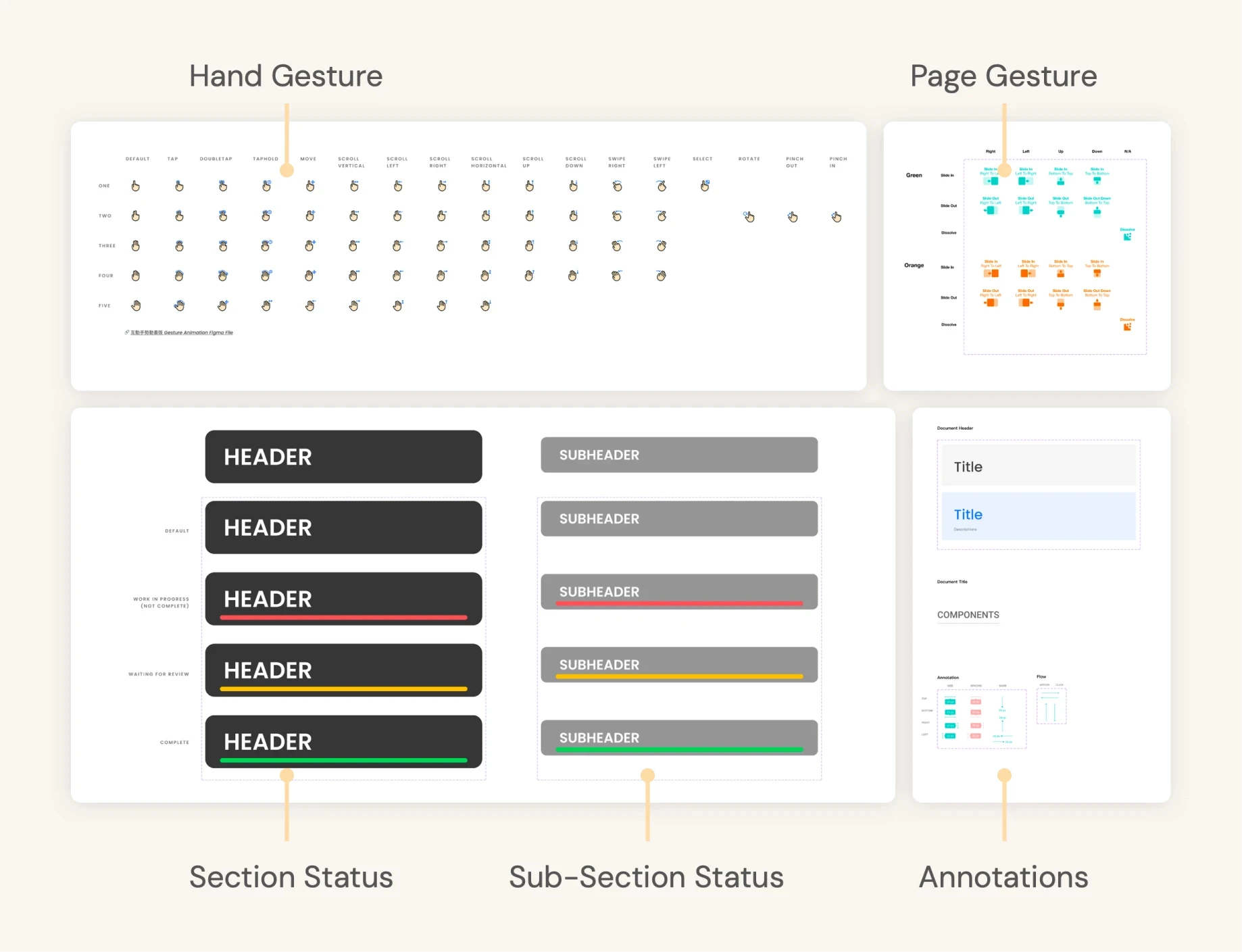Select the COMPLETE status label
1242x952 pixels.
pyautogui.click(x=174, y=743)
